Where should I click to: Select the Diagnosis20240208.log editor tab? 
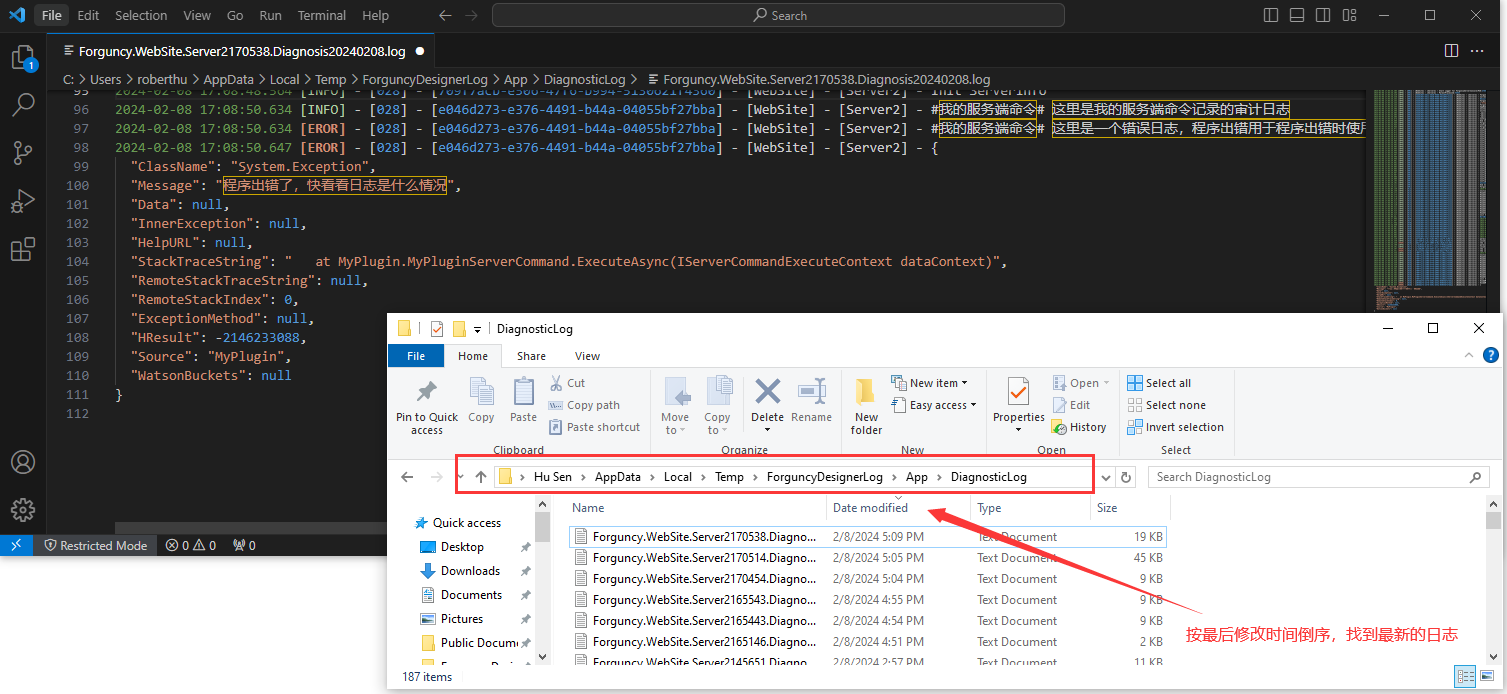coord(243,51)
